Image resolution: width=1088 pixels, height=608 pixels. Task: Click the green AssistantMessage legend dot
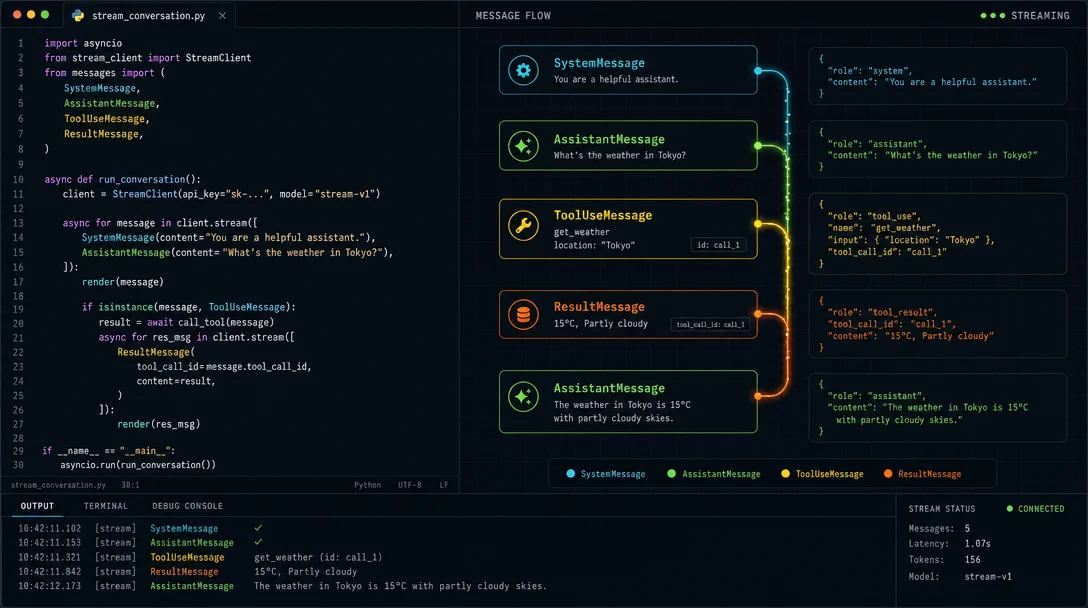[671, 473]
